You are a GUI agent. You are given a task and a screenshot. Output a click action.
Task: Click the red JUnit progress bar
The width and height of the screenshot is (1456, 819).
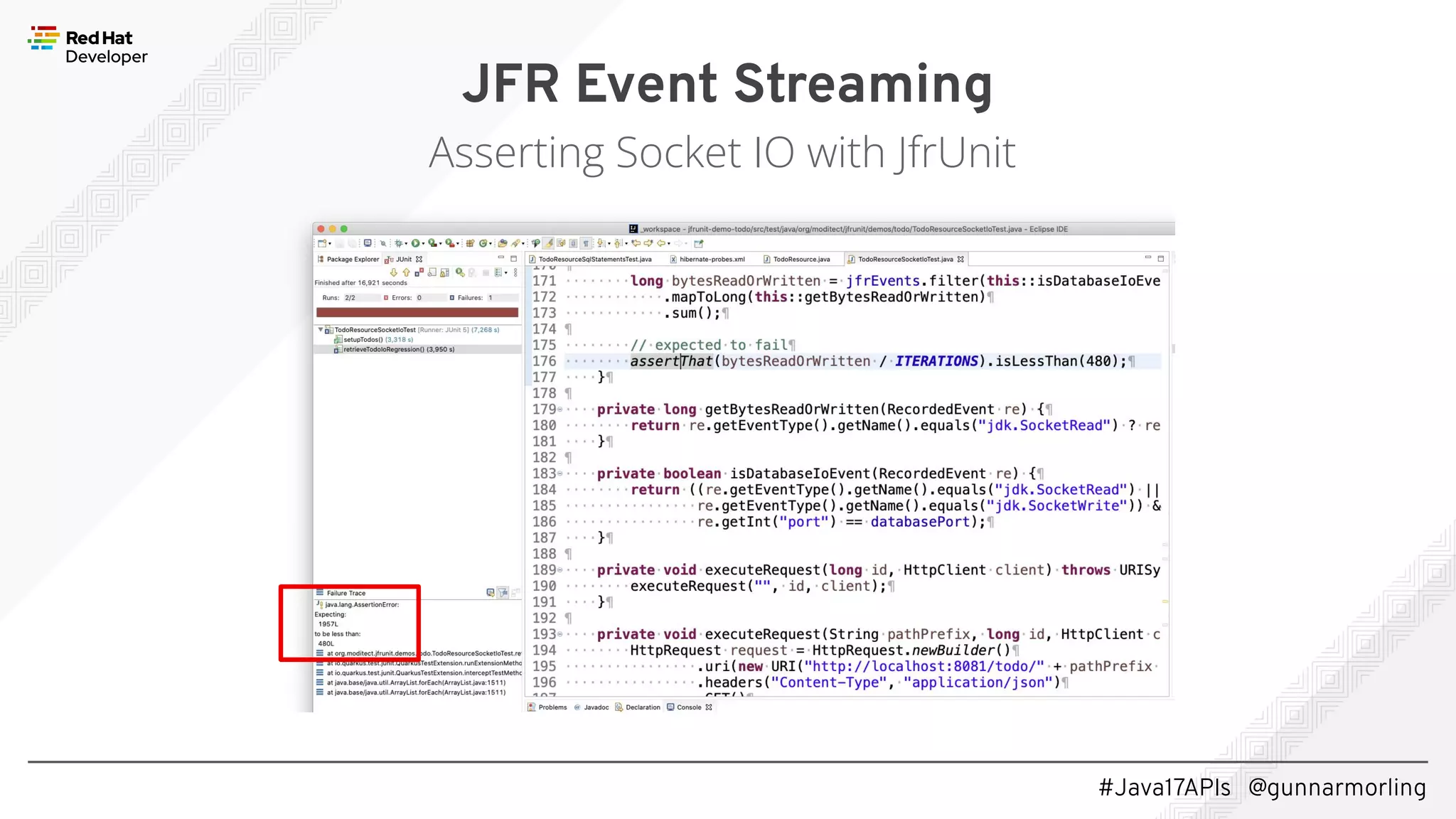[417, 312]
